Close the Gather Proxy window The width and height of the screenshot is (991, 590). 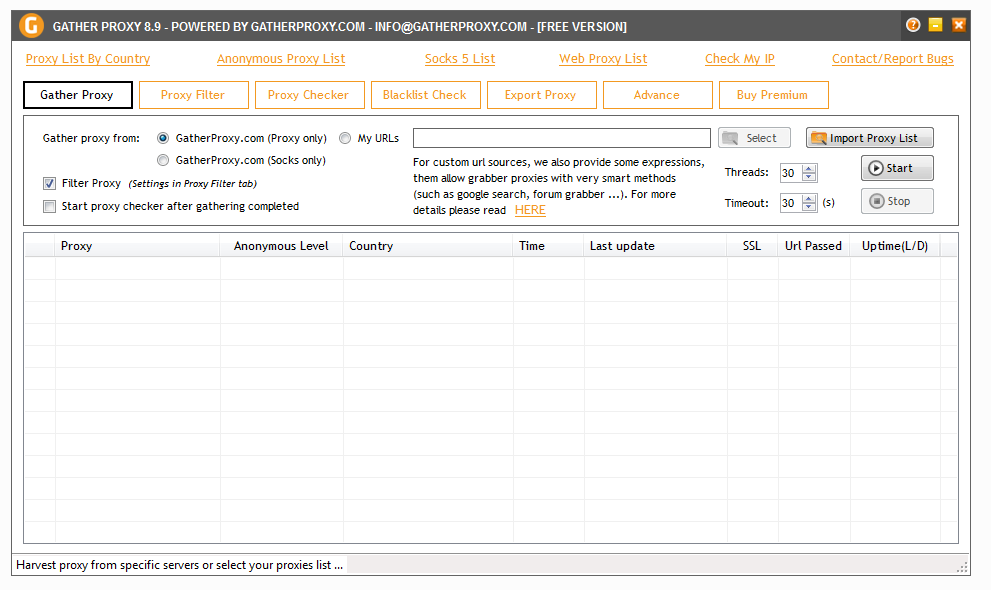tap(959, 25)
